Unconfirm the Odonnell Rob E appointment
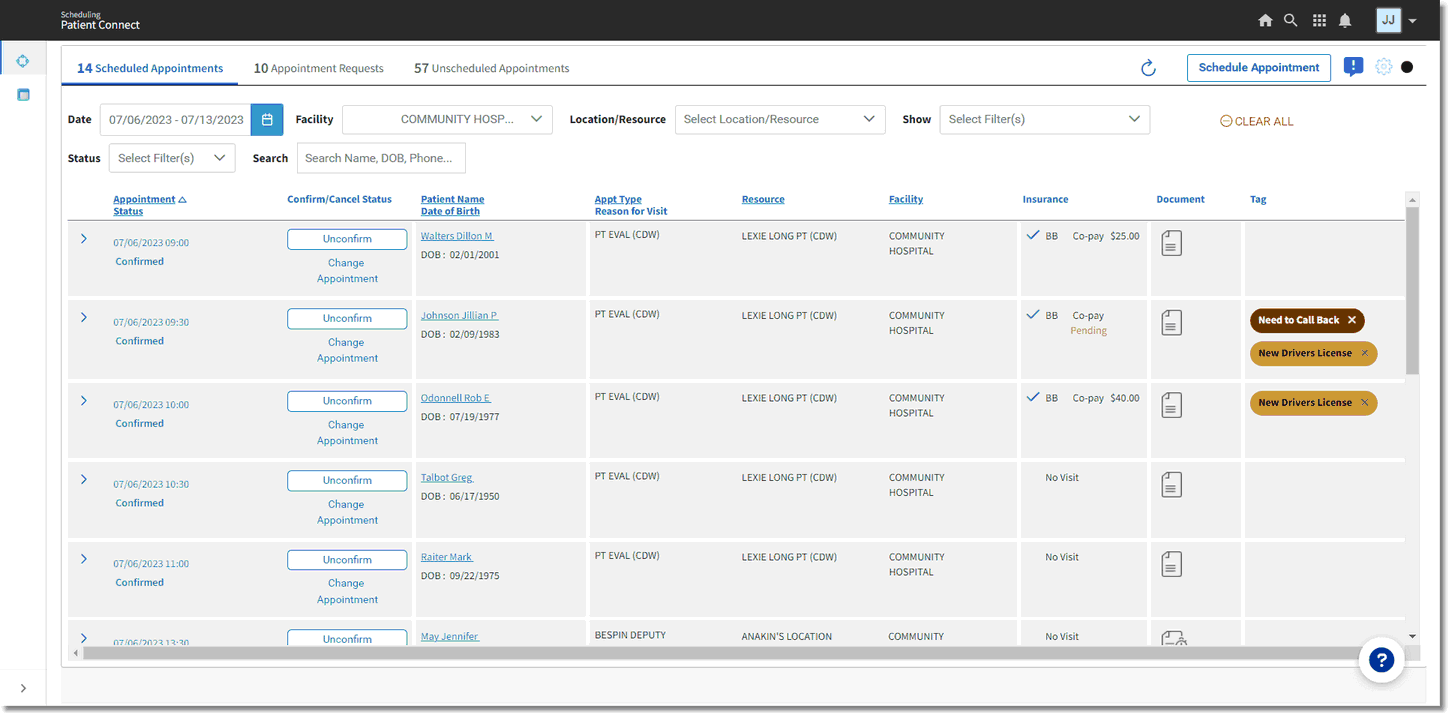Image resolution: width=1449 pixels, height=715 pixels. pos(347,401)
